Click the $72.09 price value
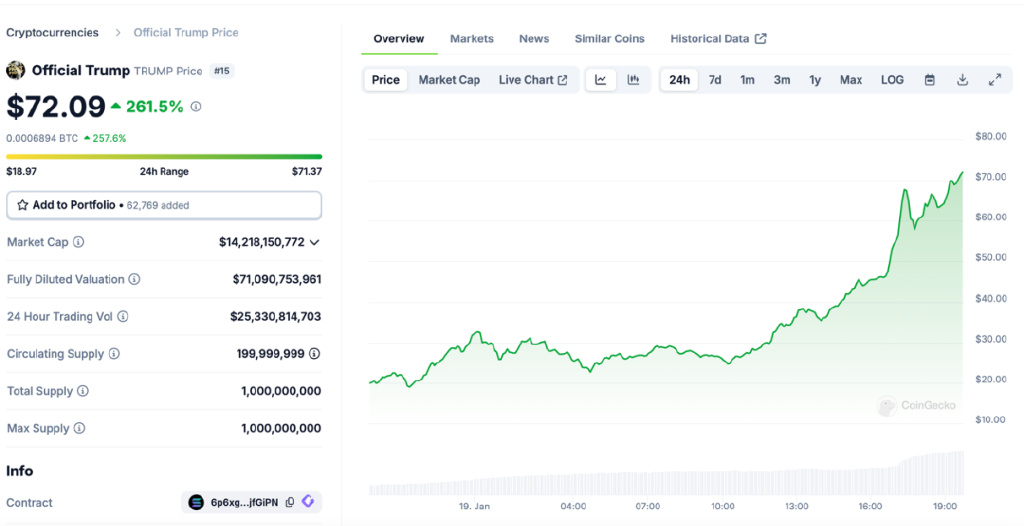 pyautogui.click(x=56, y=107)
